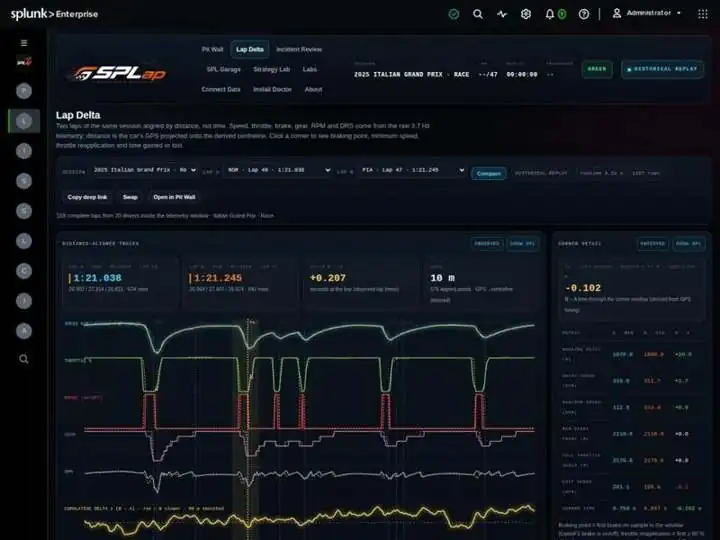Click the 2025 ITALIAN GRAND PRIX · RACE header text
Screen dimensions: 720x540
(x=411, y=74)
